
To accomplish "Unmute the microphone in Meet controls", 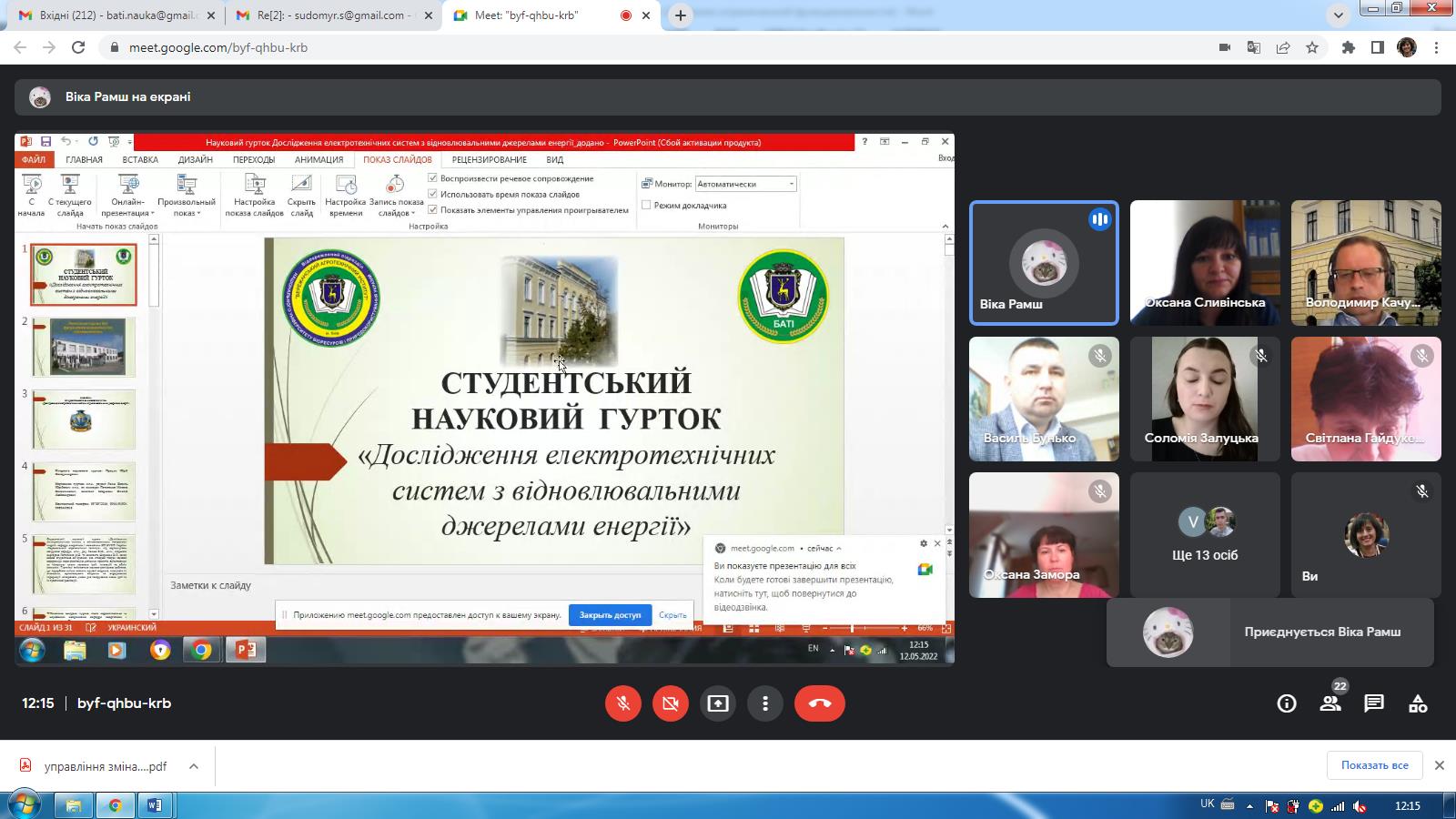I will (623, 703).
